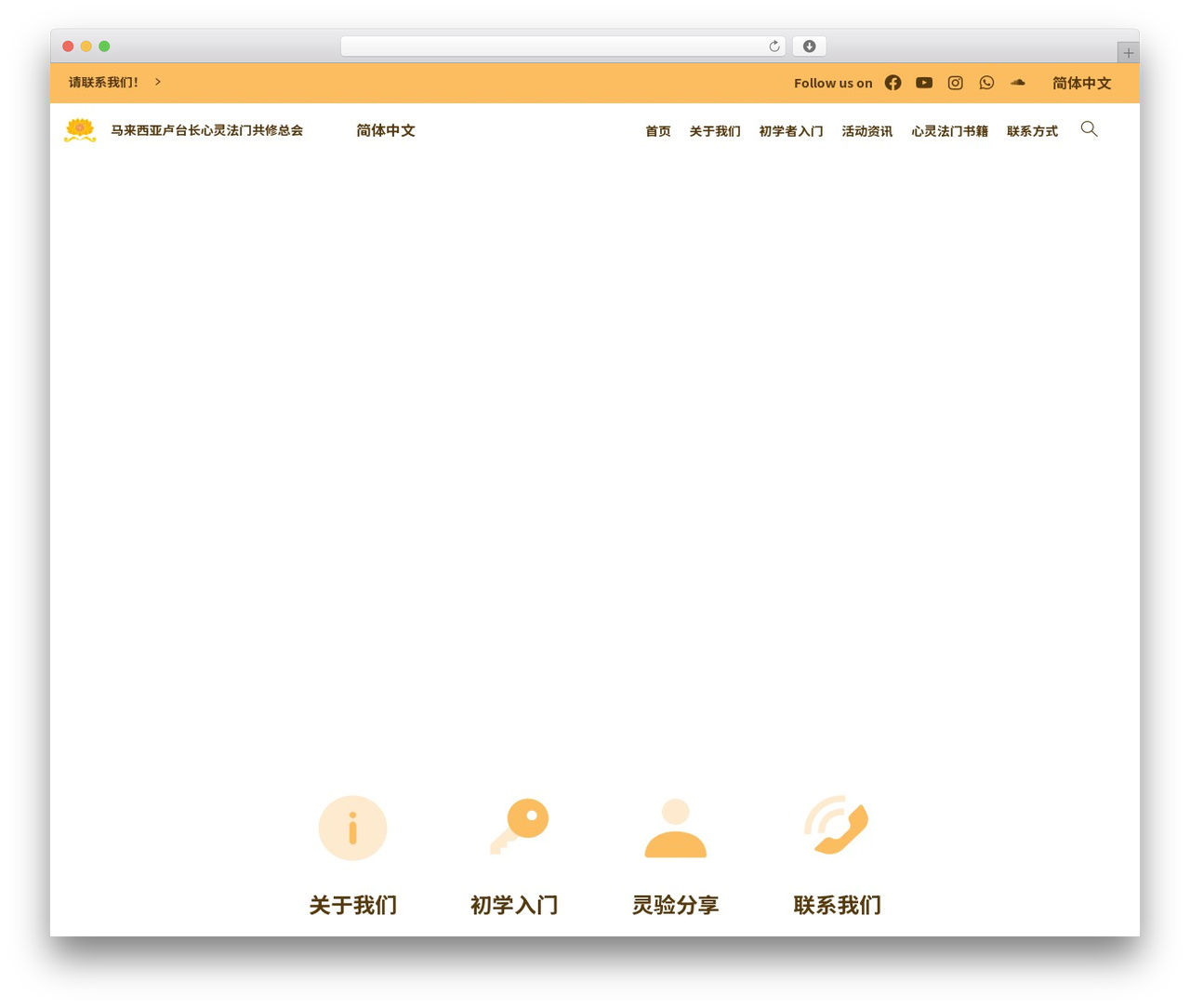Click the lotus site logo
Screen dimensions: 1190x1008
[80, 130]
